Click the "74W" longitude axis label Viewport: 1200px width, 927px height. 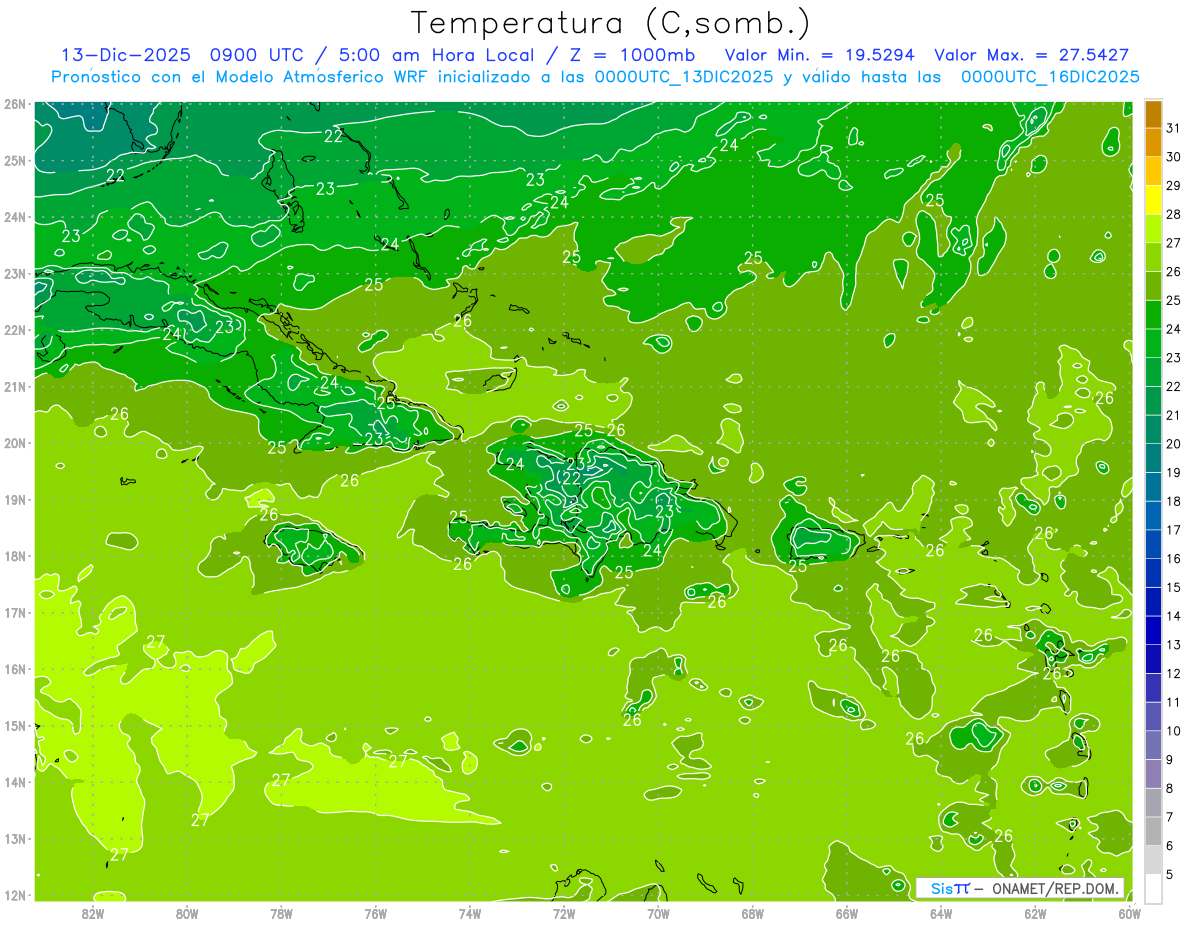[x=470, y=913]
